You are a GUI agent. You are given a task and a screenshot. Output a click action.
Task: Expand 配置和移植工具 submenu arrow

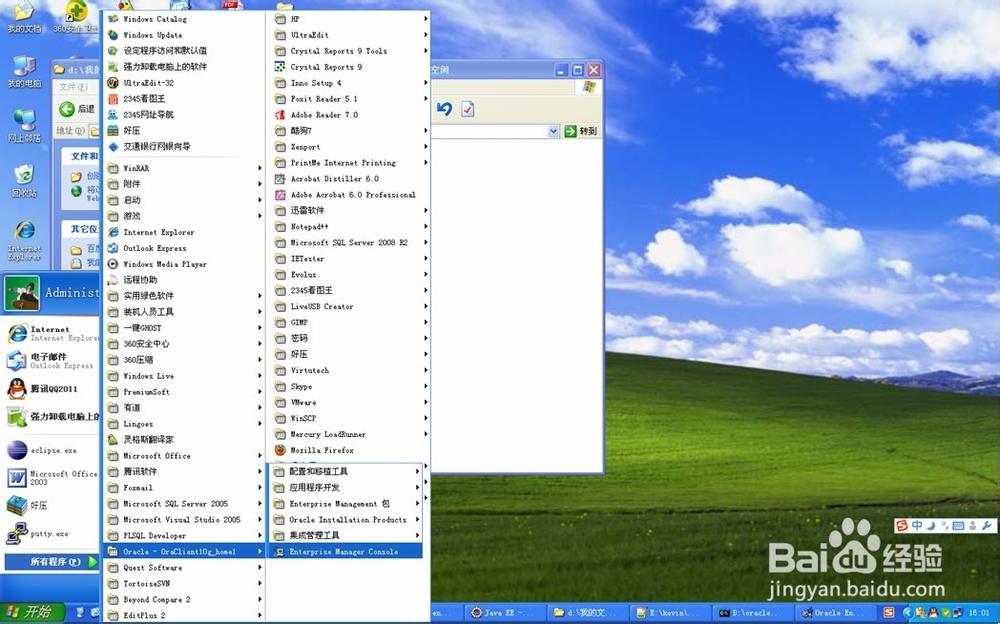[x=418, y=472]
